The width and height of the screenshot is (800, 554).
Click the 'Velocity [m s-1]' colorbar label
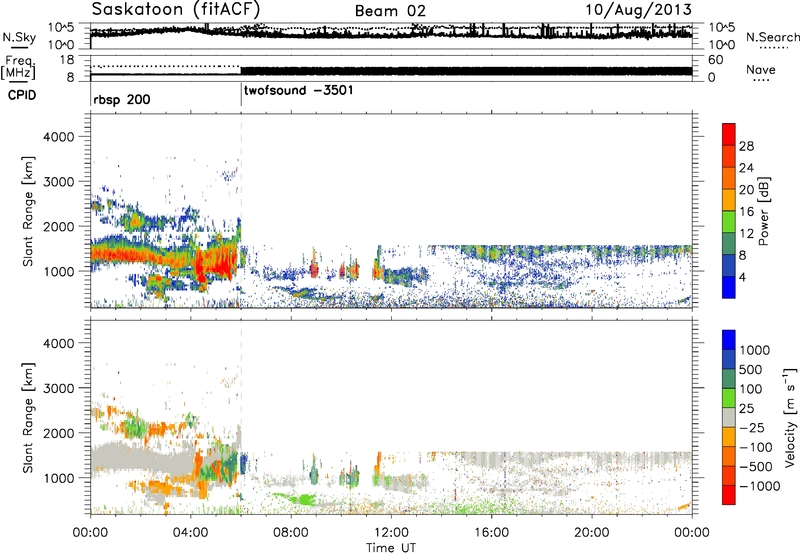pos(790,417)
